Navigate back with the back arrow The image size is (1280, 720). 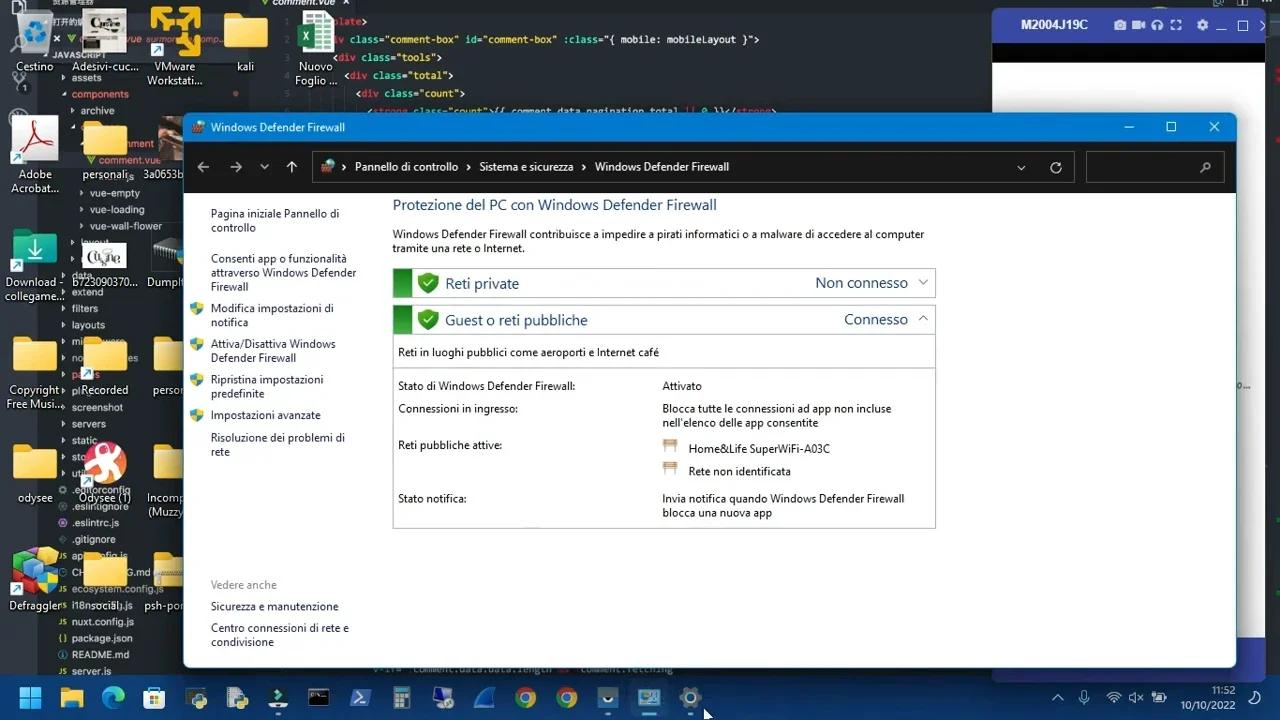tap(203, 166)
